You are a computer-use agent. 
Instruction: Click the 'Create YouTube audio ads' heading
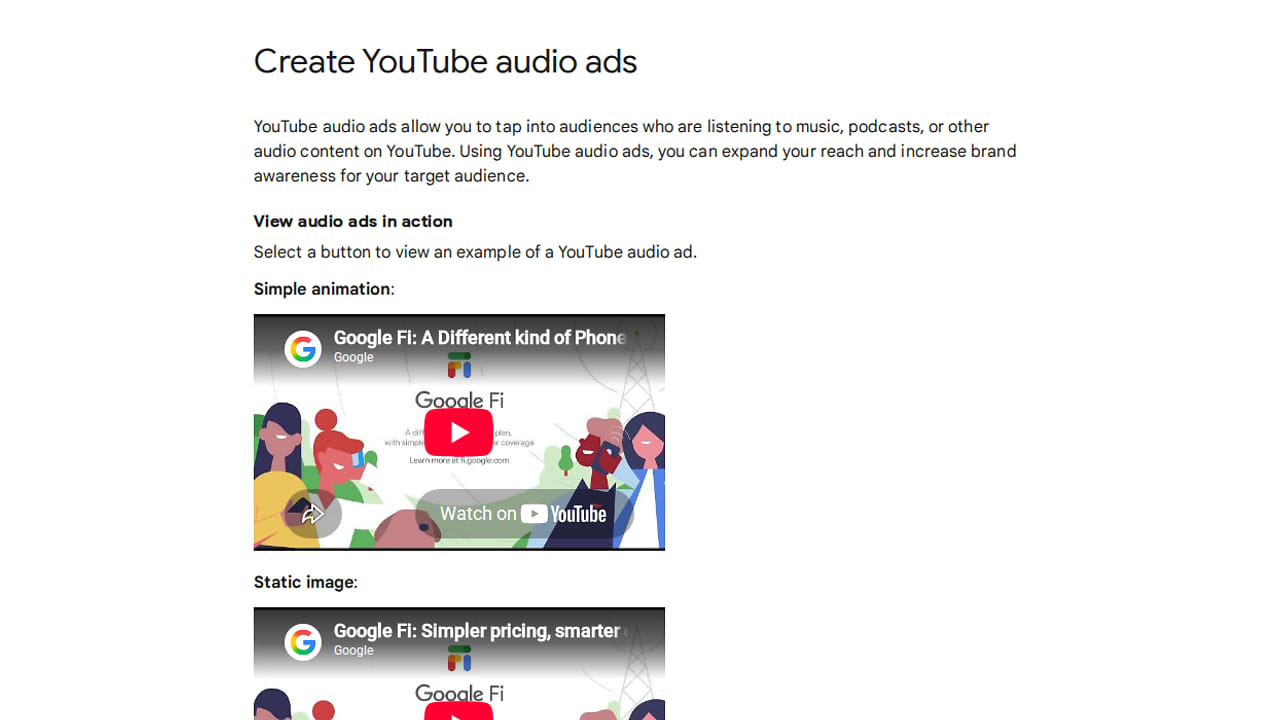[445, 62]
